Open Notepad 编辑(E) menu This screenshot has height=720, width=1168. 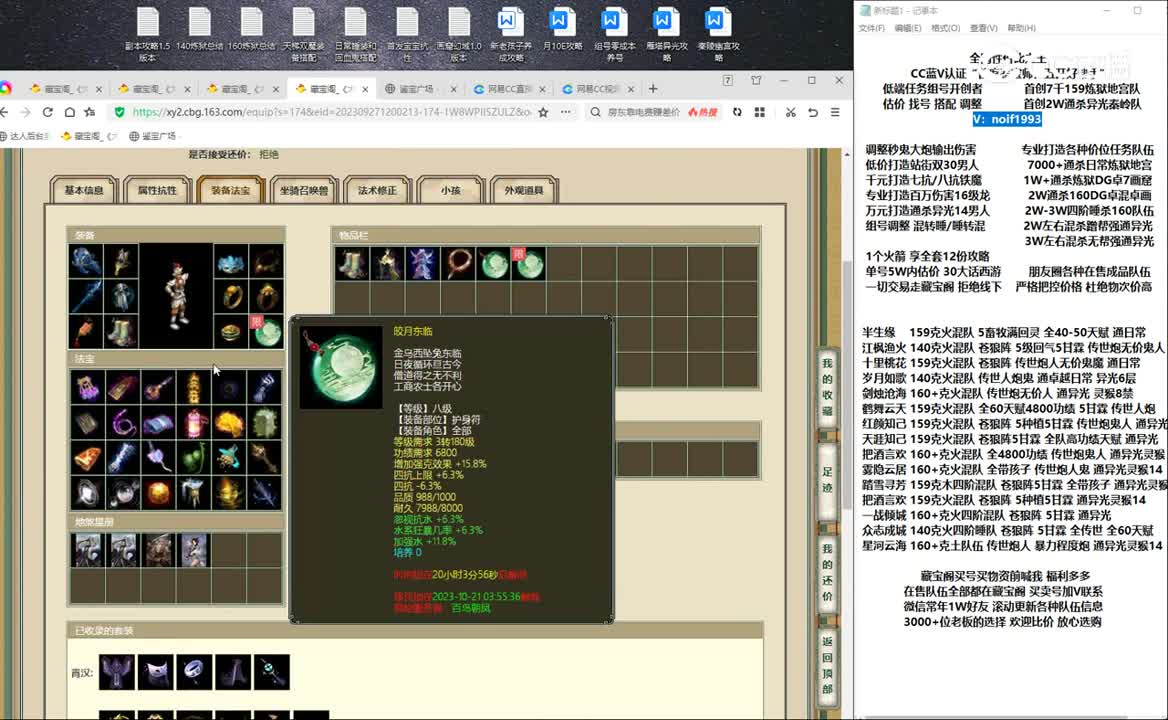tap(907, 28)
